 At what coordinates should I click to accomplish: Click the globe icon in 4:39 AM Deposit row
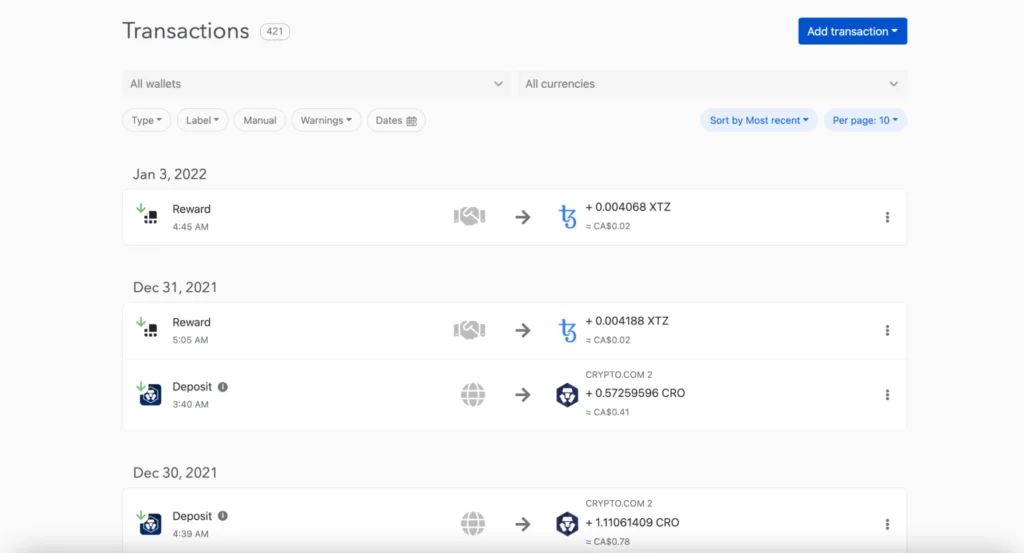pyautogui.click(x=473, y=524)
